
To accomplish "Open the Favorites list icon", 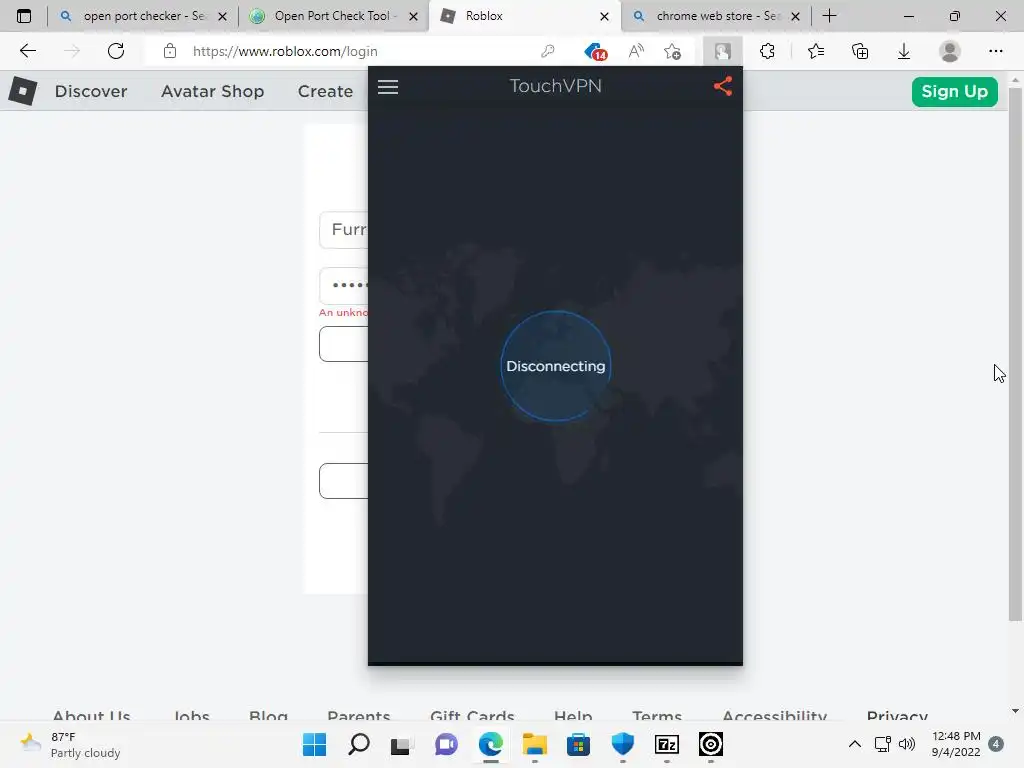I will click(x=815, y=51).
